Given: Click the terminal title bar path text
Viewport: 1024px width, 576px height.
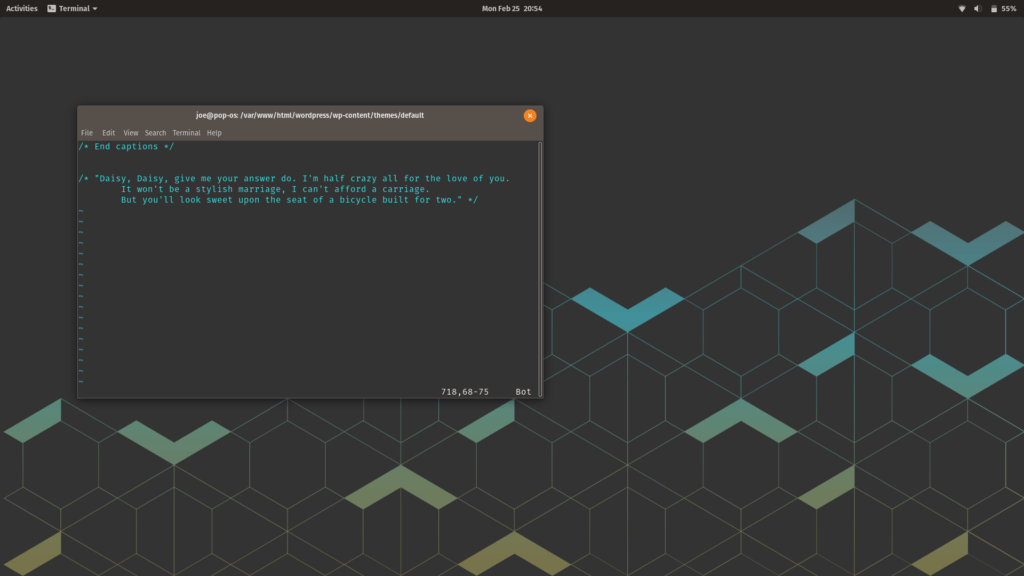Looking at the screenshot, I should [310, 115].
